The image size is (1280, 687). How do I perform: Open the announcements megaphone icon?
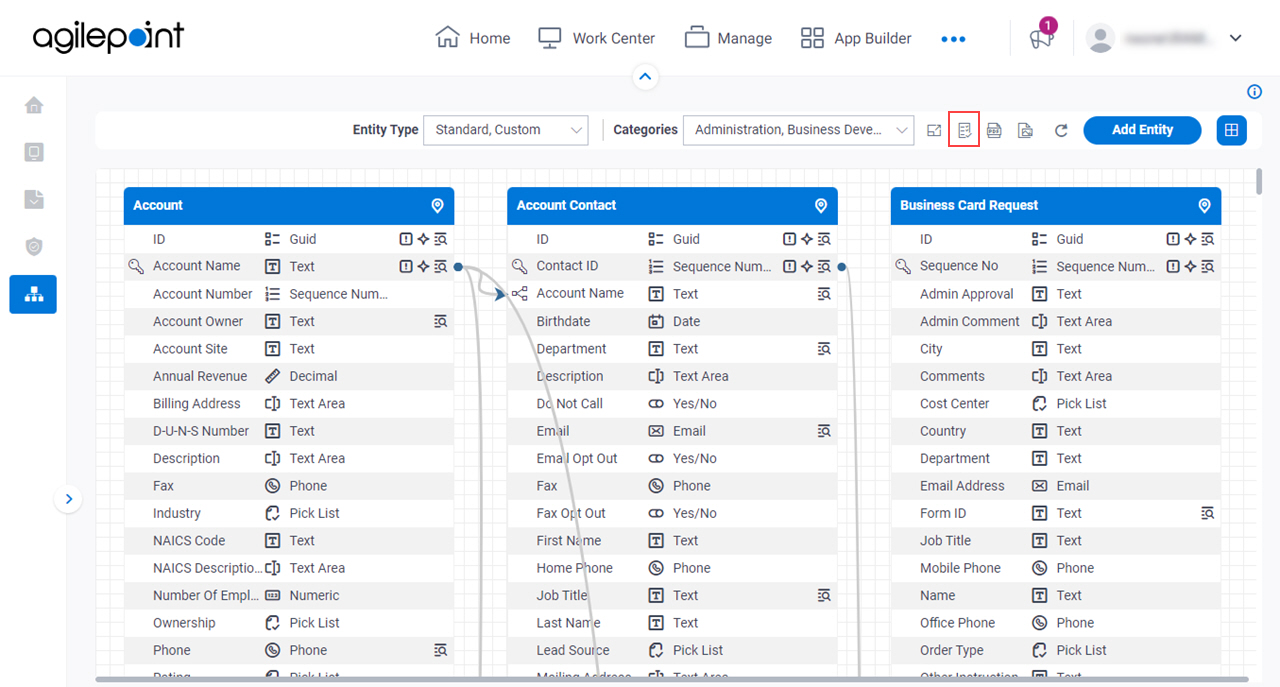(x=1041, y=38)
